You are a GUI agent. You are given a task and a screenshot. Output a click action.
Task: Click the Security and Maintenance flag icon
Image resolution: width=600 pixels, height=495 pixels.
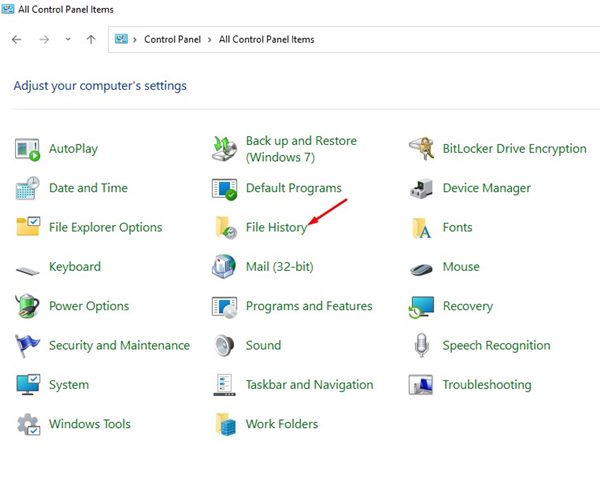coord(27,345)
